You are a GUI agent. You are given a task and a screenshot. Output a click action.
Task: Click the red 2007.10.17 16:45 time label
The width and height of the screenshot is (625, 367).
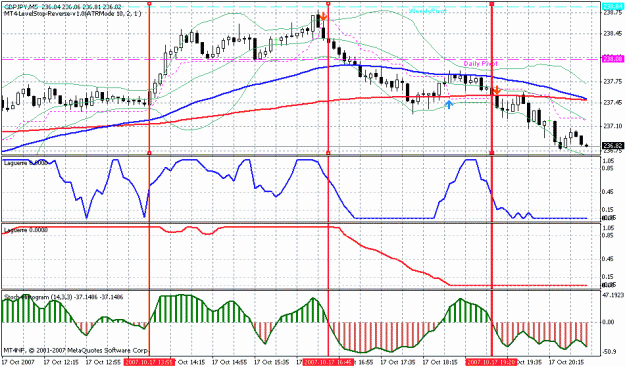point(328,362)
